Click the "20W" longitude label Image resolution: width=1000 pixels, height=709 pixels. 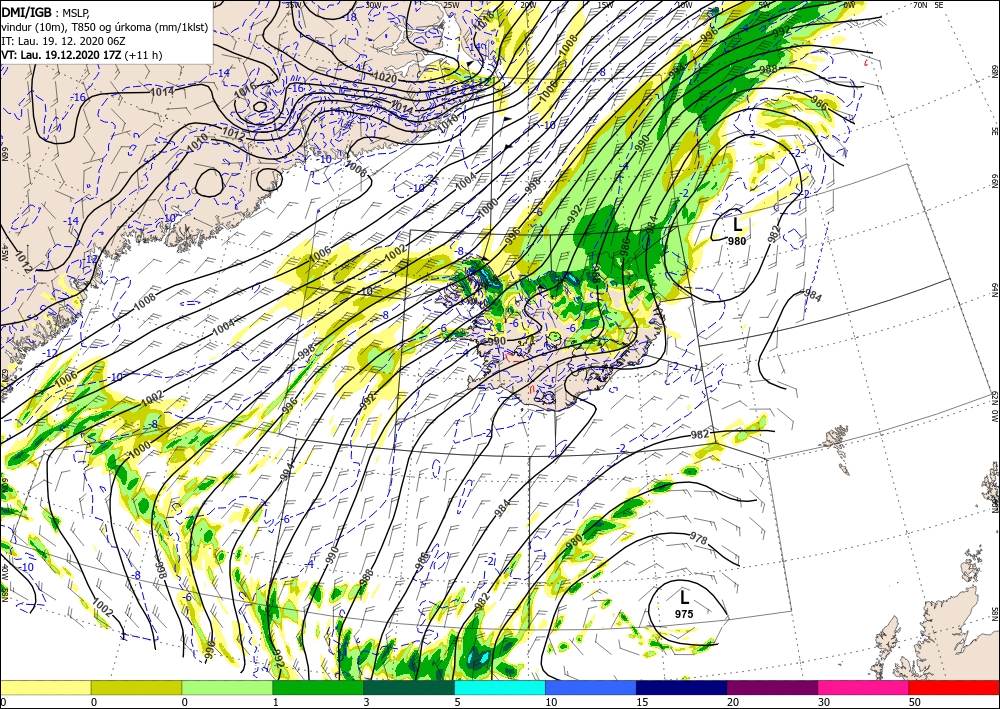(528, 4)
